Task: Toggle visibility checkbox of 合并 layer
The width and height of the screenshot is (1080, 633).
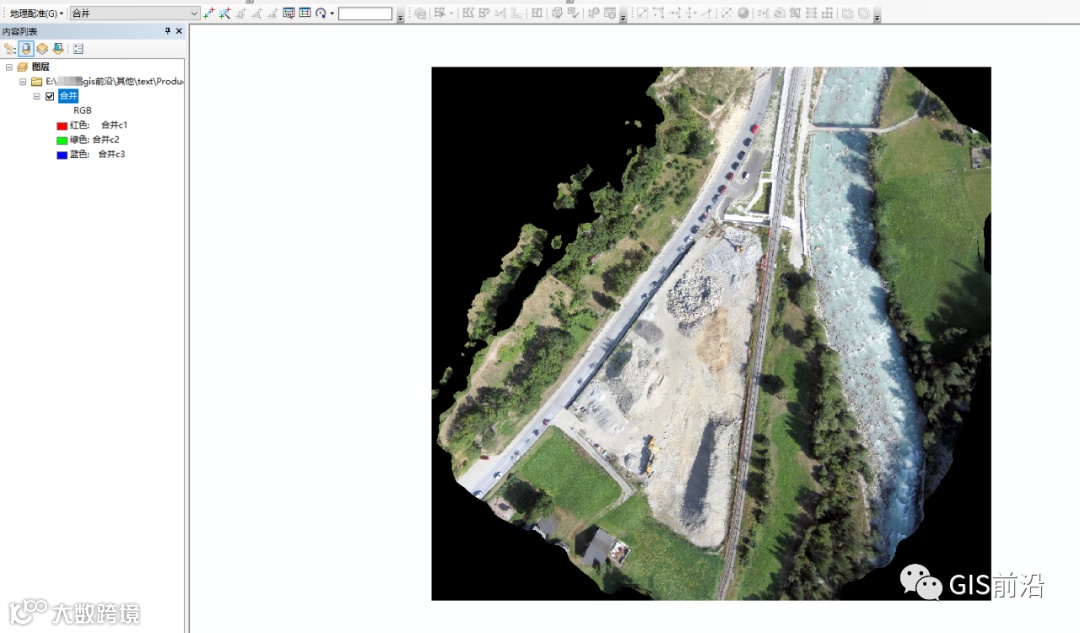Action: pyautogui.click(x=50, y=96)
